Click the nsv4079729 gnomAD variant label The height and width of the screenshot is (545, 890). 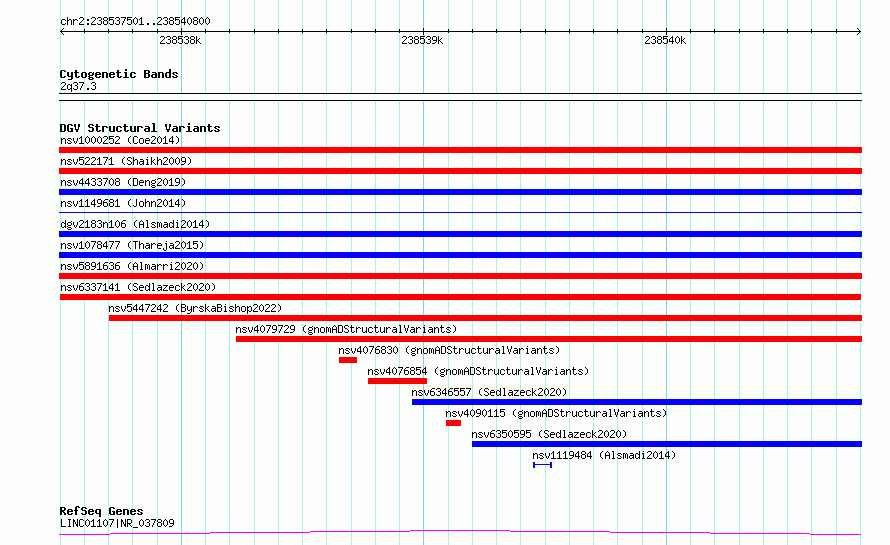click(x=346, y=329)
